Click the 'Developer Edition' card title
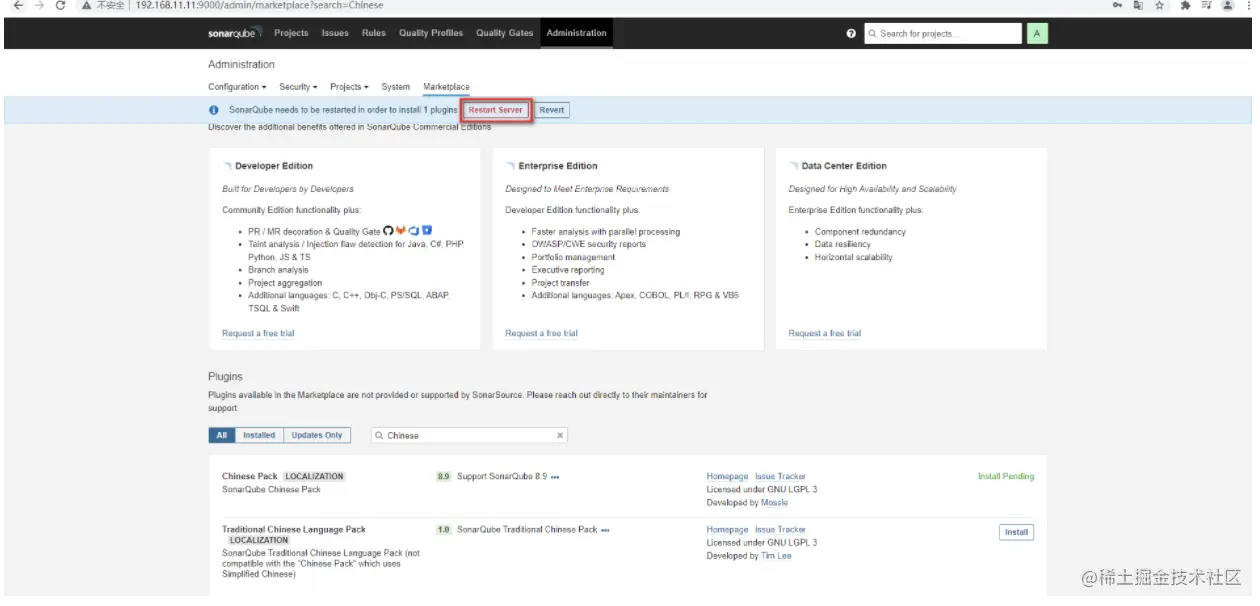The width and height of the screenshot is (1260, 606). [274, 166]
